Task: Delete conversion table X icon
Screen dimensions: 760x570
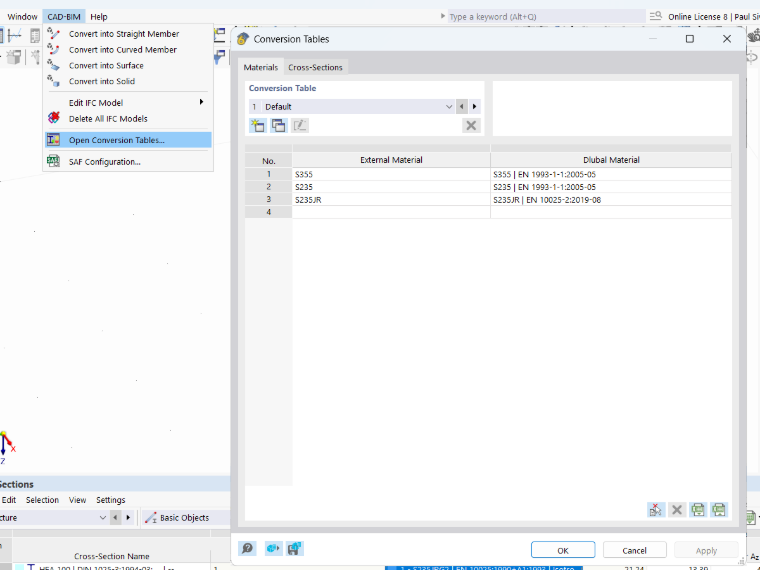Action: 471,126
